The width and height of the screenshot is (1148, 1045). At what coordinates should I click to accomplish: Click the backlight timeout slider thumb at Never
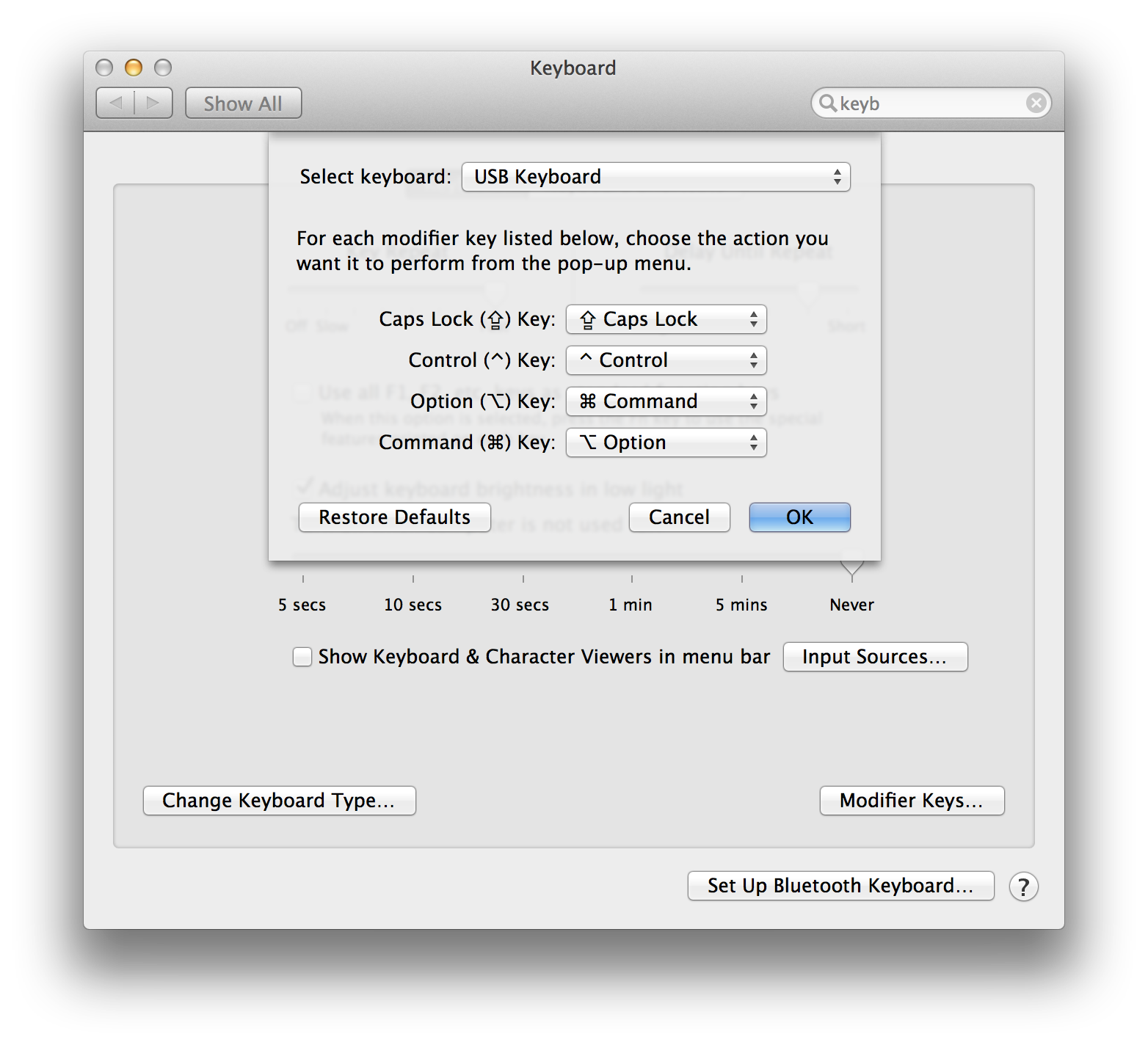coord(851,565)
